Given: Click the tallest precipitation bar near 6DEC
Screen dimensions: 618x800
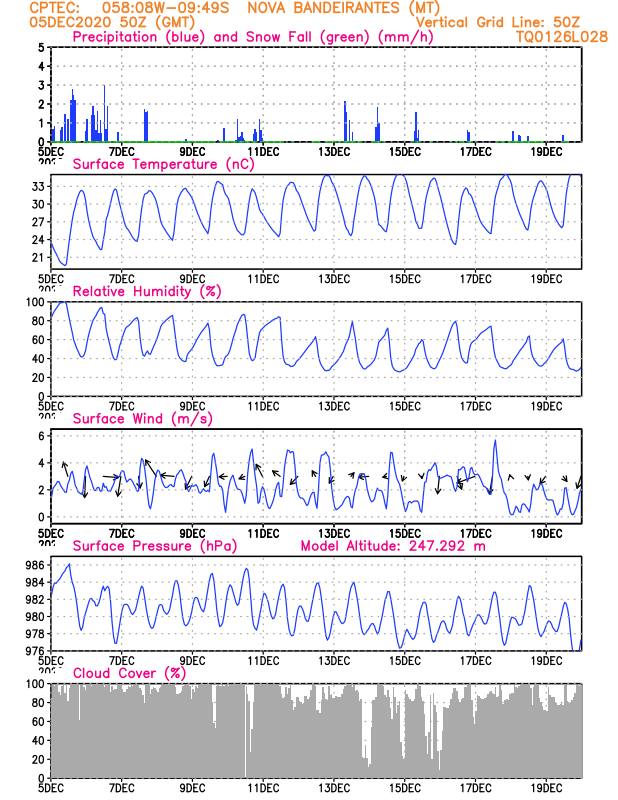Looking at the screenshot, I should click(105, 113).
